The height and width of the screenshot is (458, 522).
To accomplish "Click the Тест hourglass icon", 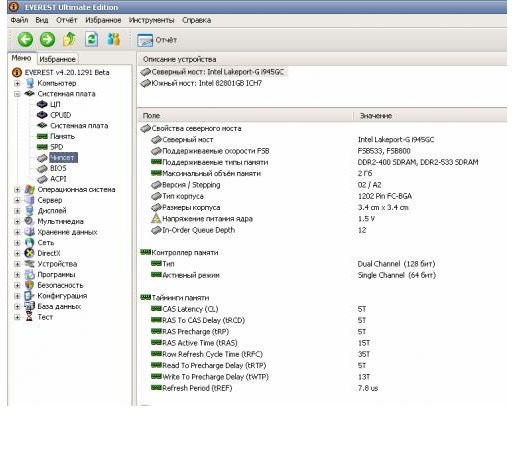I will click(30, 317).
